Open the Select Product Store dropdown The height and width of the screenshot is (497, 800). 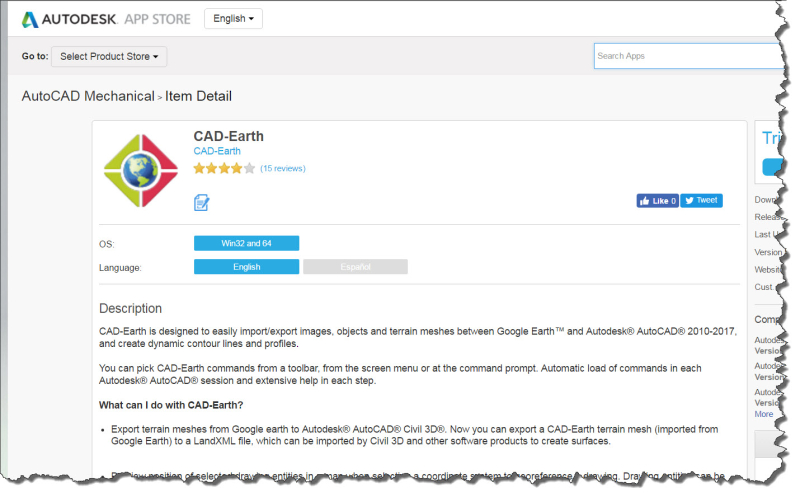tap(109, 57)
